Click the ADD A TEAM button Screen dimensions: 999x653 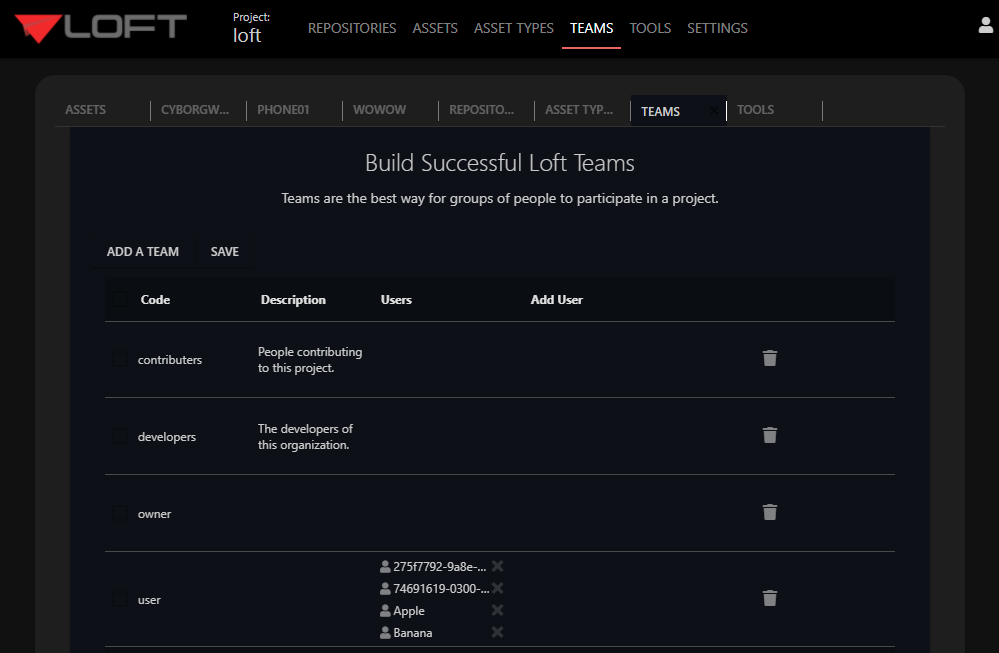click(x=143, y=251)
